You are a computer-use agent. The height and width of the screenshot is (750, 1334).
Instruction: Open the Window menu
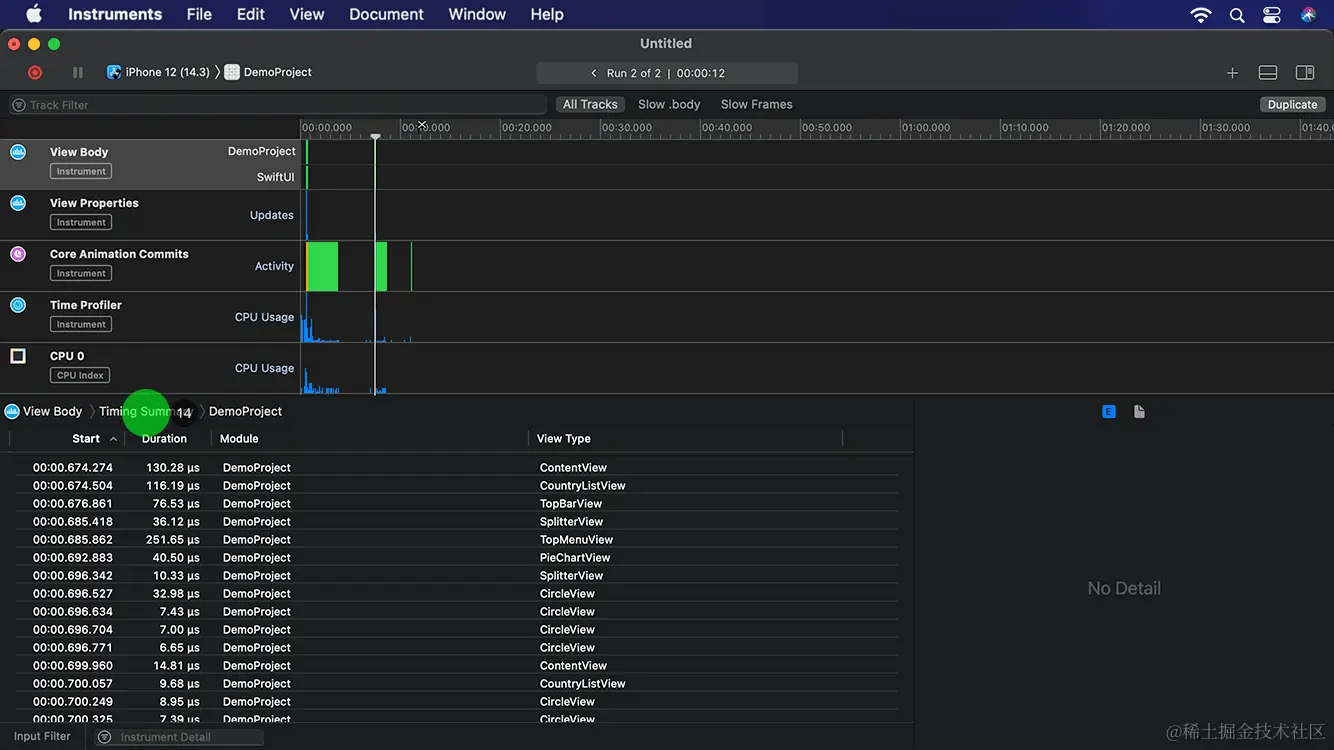[477, 14]
